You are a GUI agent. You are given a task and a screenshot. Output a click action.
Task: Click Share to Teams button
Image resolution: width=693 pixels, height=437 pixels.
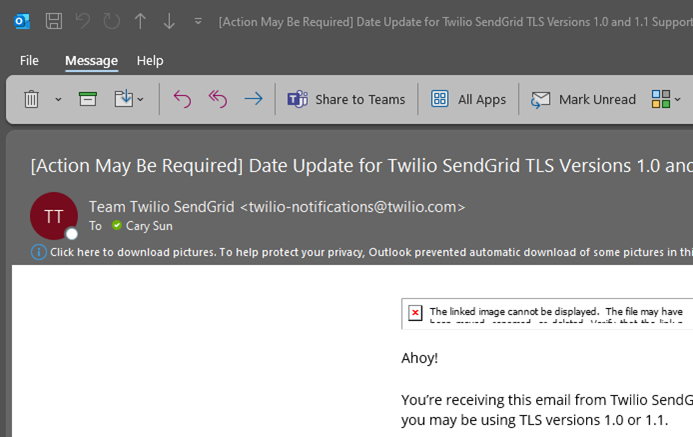(x=346, y=99)
